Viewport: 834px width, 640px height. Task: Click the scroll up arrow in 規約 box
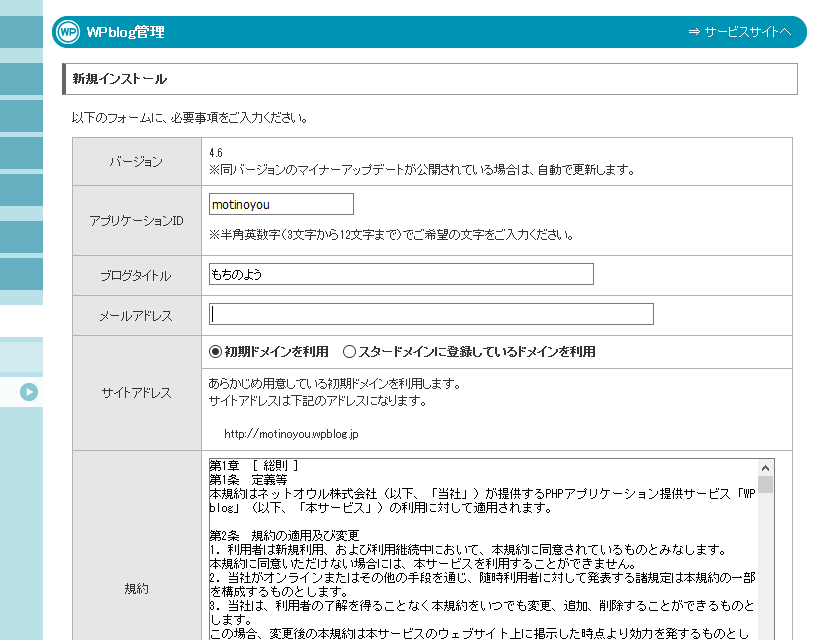(765, 468)
